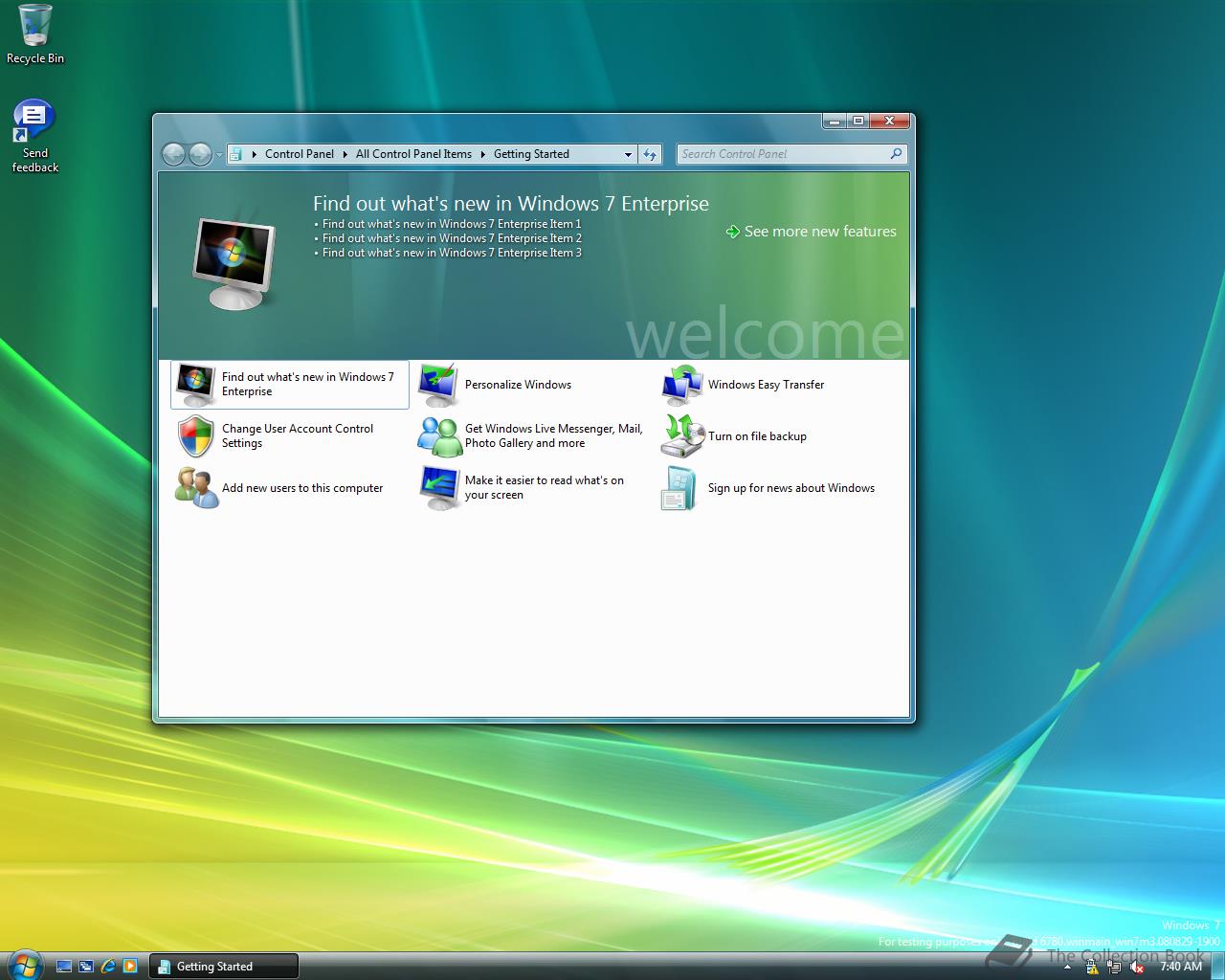Open the Recent Pages dropdown arrow

pyautogui.click(x=219, y=154)
